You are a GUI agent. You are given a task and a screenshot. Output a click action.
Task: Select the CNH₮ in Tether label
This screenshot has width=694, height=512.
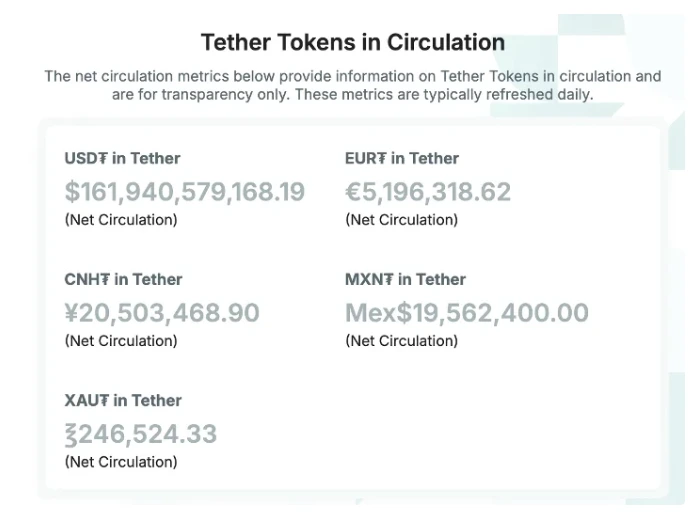[x=123, y=280]
